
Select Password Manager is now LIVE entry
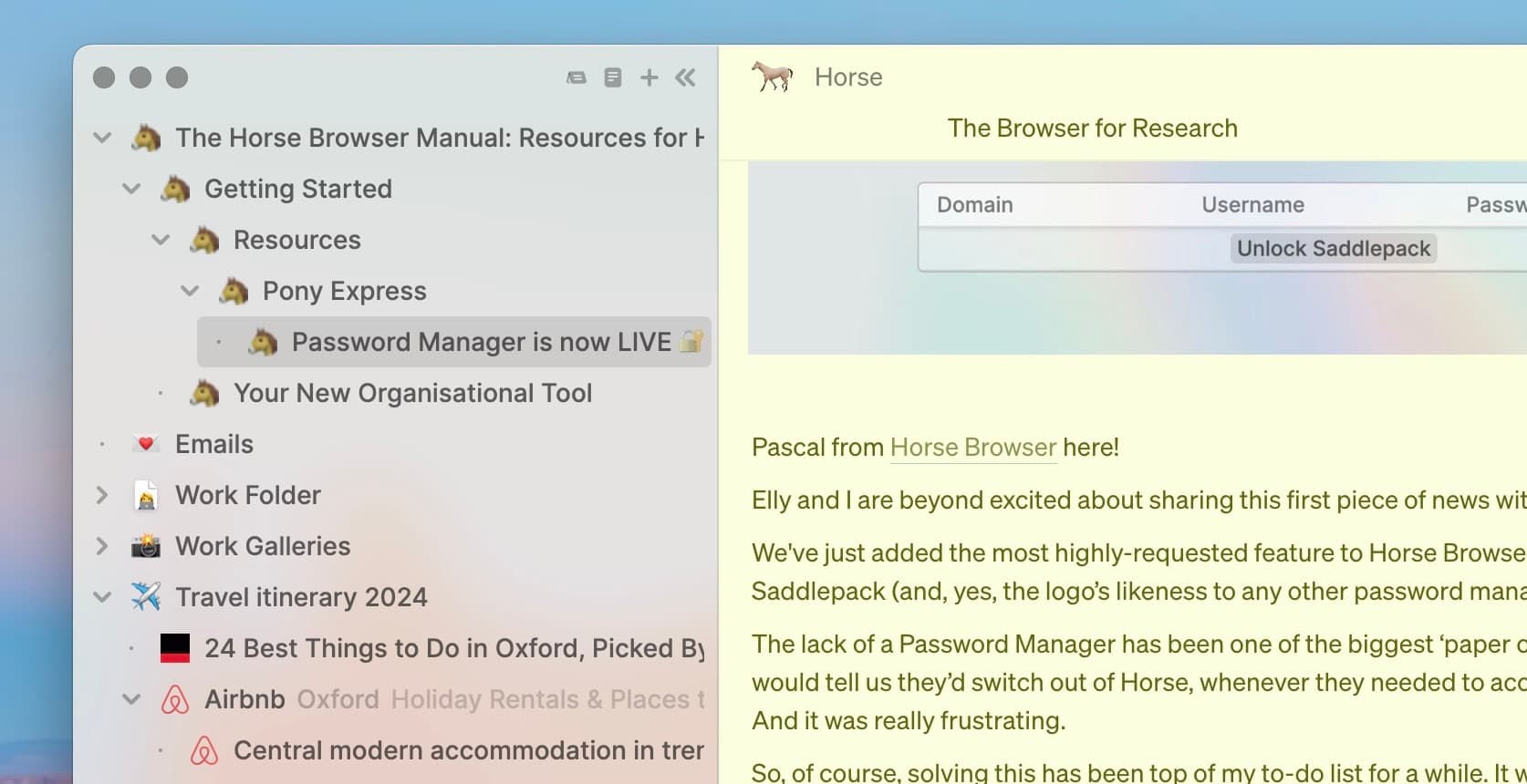[x=454, y=342]
